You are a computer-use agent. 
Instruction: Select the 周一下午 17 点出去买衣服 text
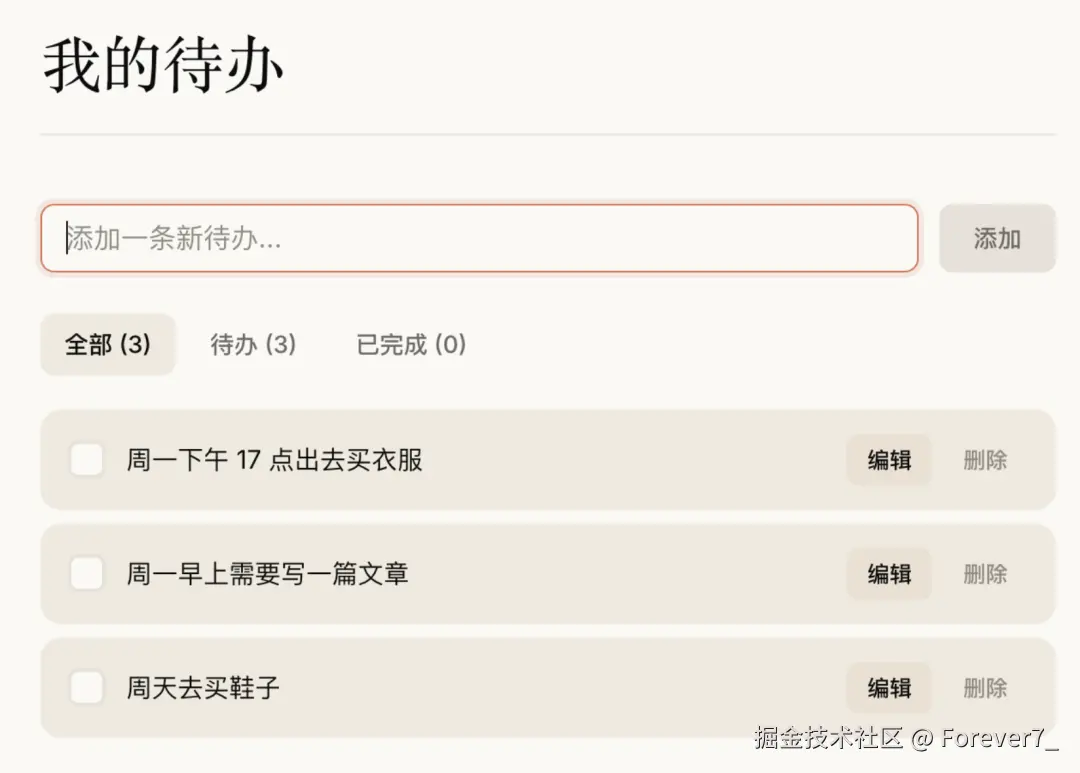coord(274,460)
